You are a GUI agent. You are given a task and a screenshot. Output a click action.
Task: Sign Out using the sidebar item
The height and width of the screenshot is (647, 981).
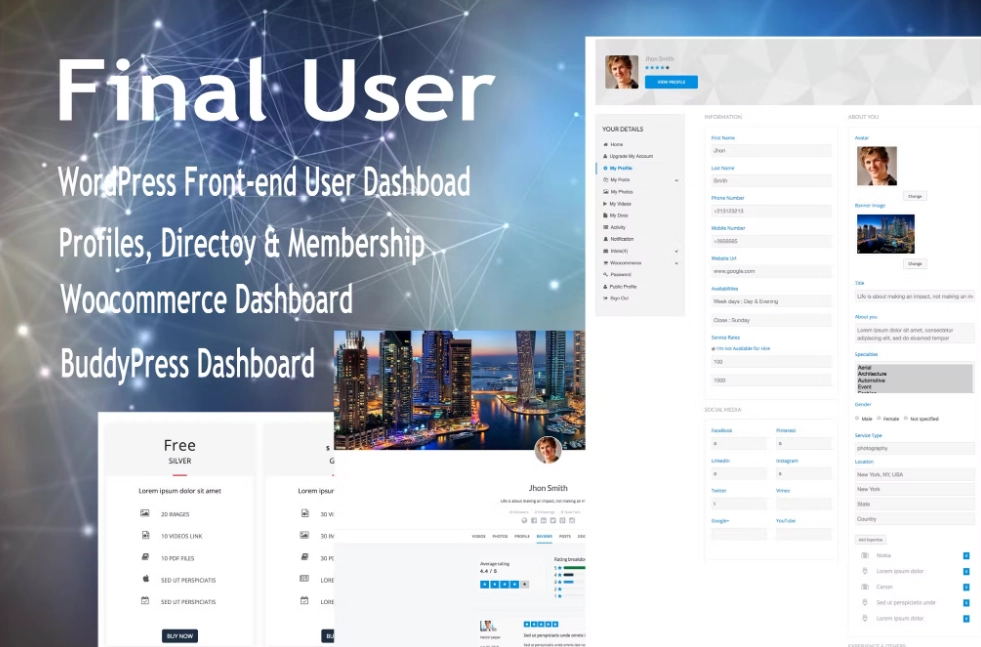pos(619,298)
